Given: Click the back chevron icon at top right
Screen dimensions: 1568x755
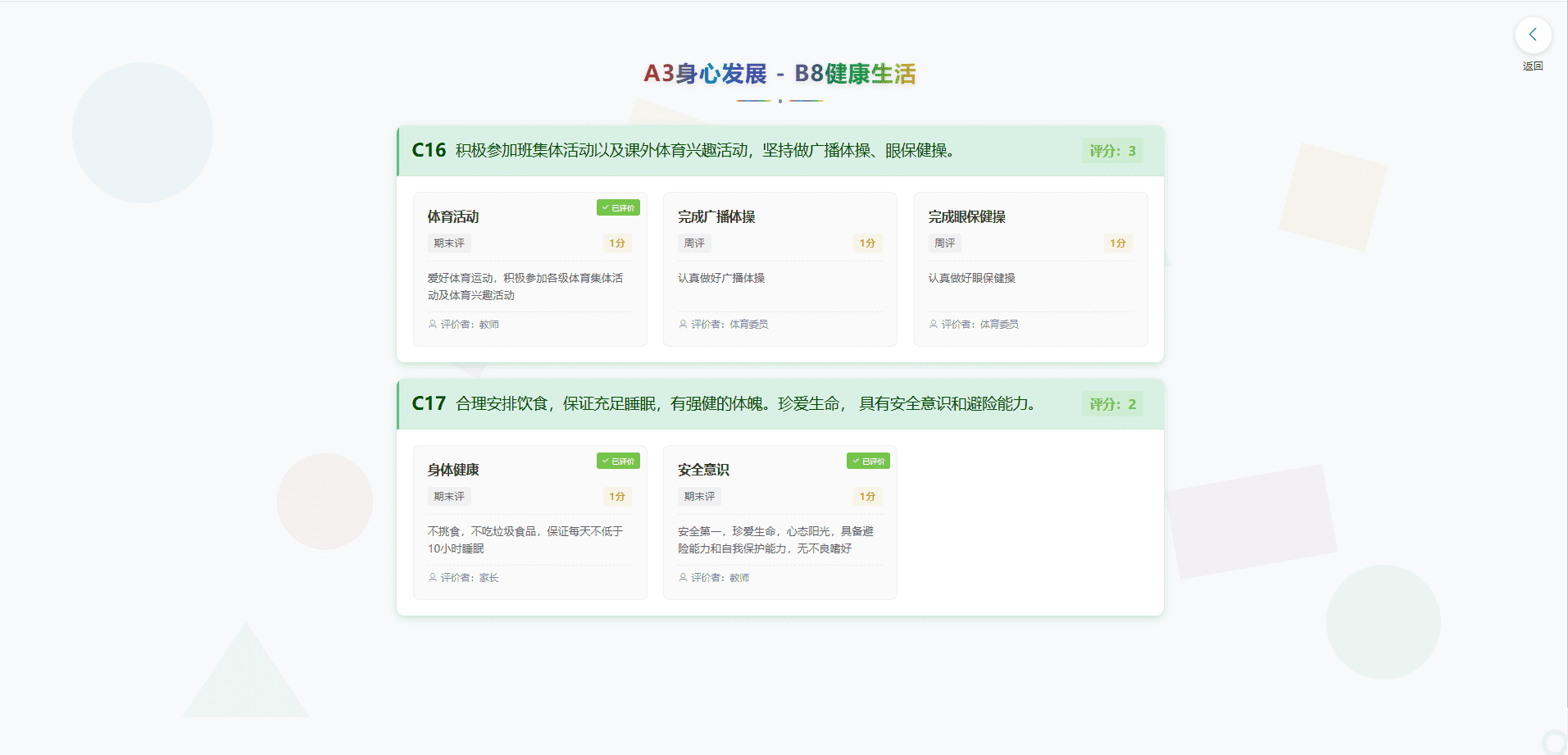Looking at the screenshot, I should coord(1533,34).
